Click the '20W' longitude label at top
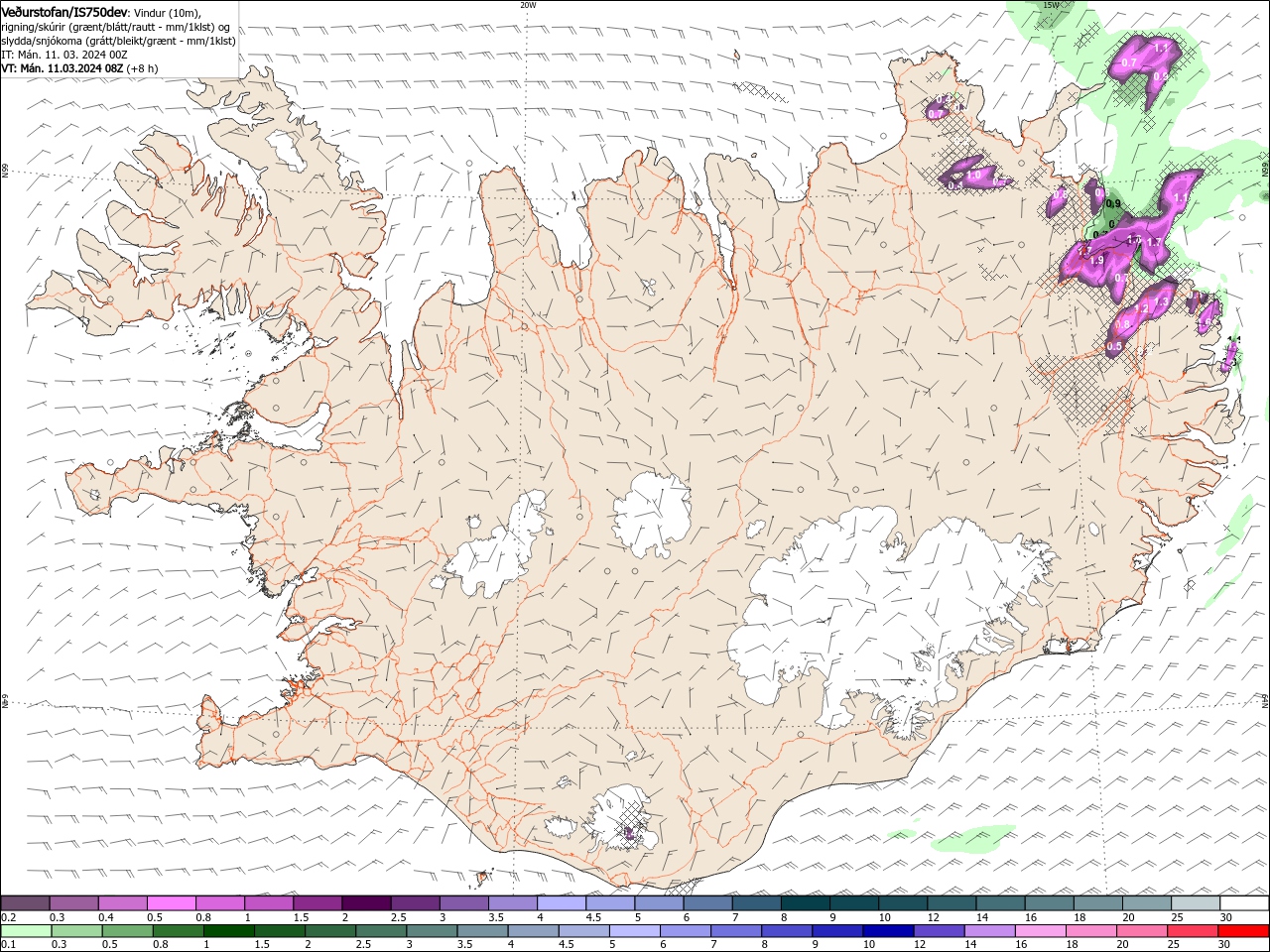 coord(527,5)
